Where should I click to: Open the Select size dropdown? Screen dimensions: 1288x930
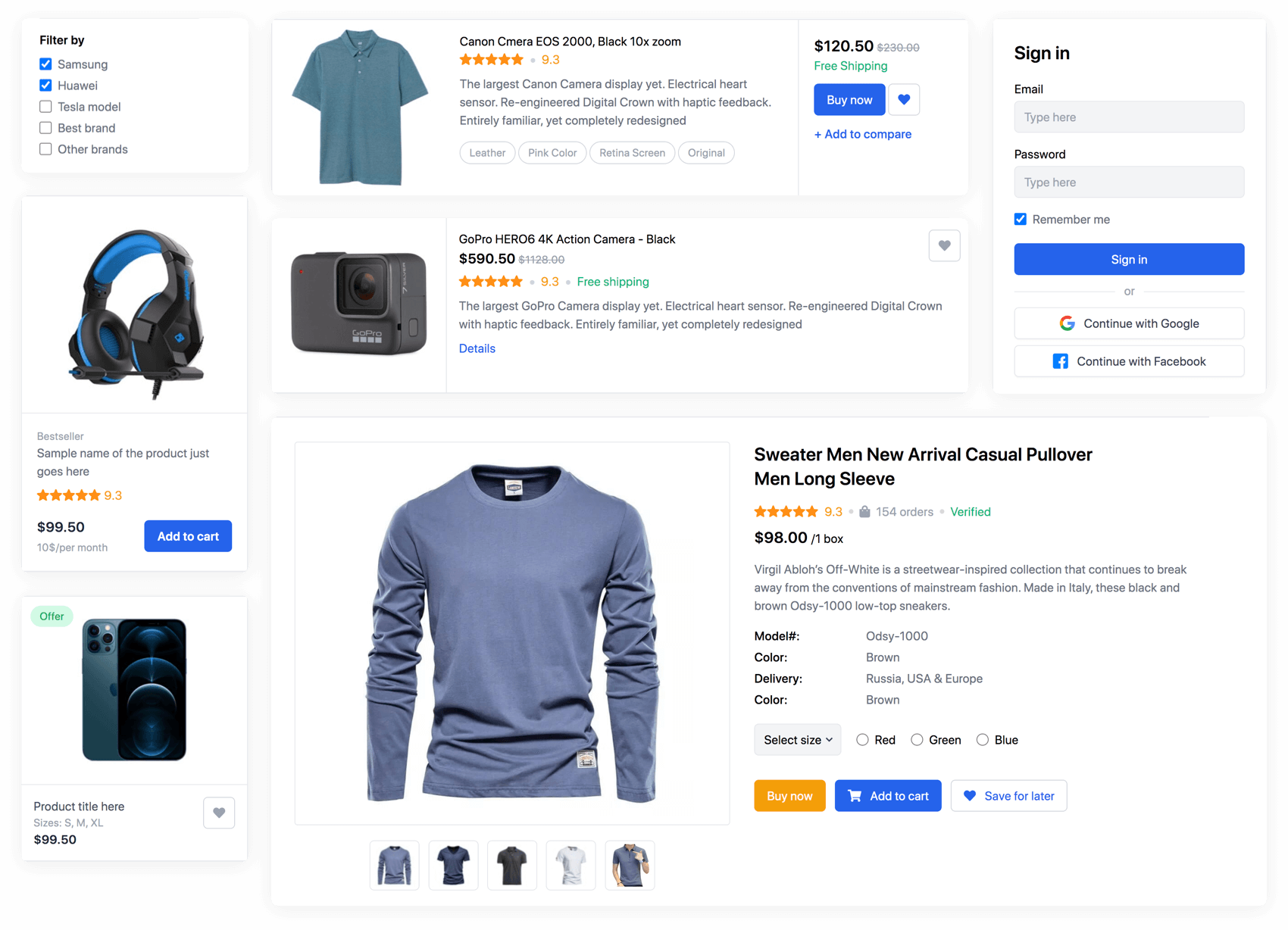coord(798,740)
